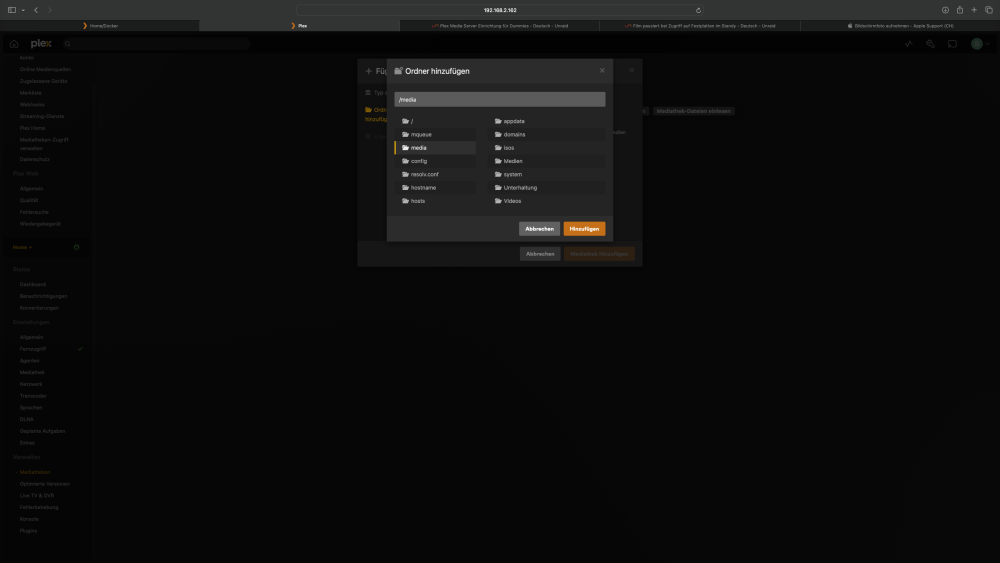Choose the hosts entry

point(435,201)
